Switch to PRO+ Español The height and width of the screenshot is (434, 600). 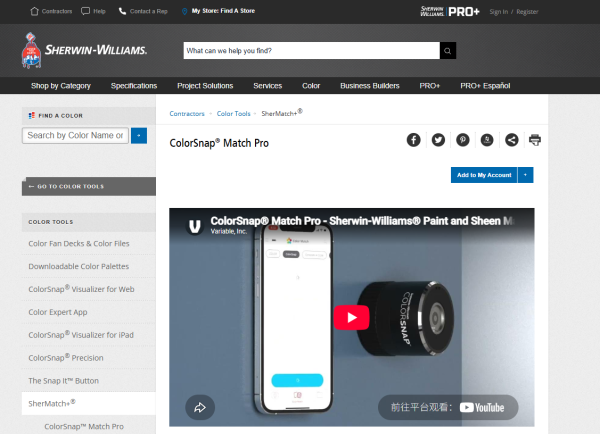485,86
